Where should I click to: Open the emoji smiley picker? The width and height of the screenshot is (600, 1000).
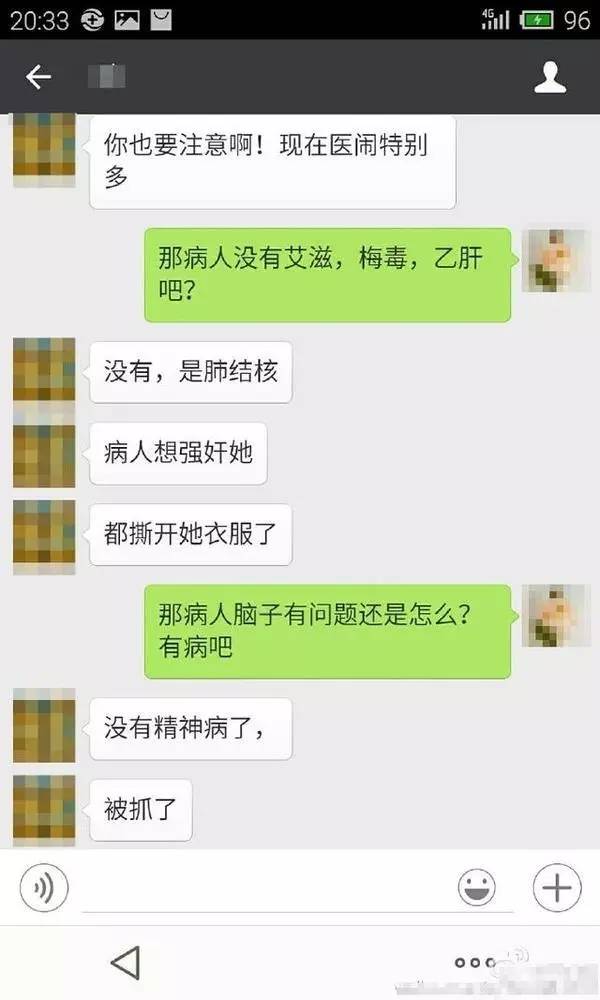pyautogui.click(x=476, y=887)
